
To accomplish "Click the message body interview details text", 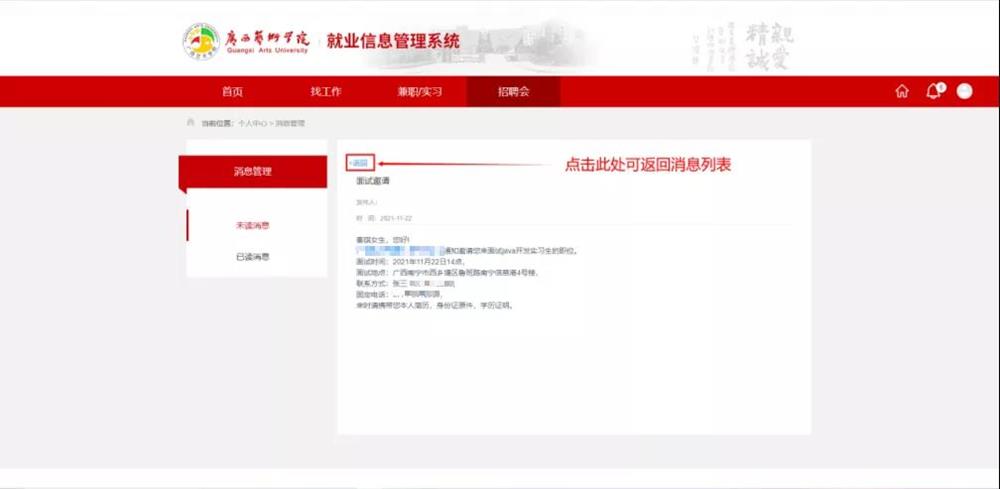I will (450, 272).
